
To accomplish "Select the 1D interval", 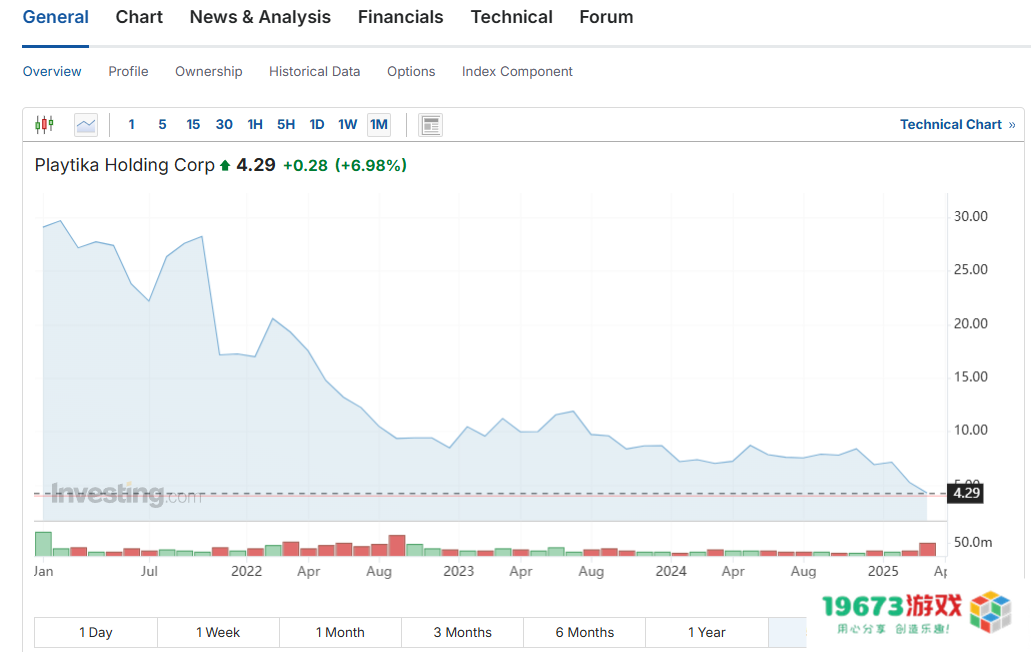I will [317, 124].
